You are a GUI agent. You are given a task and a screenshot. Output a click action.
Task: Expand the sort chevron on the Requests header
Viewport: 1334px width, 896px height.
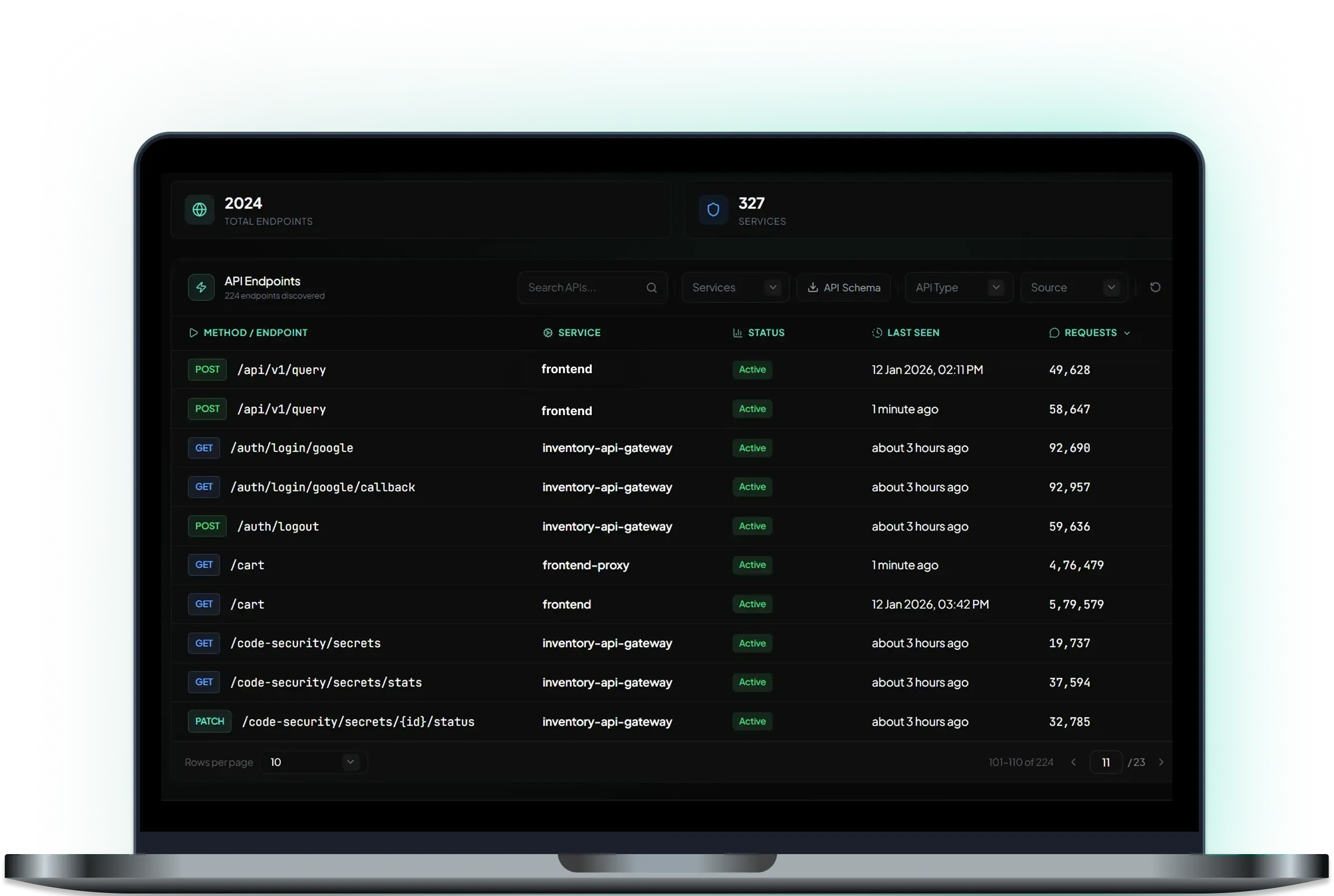click(1126, 333)
